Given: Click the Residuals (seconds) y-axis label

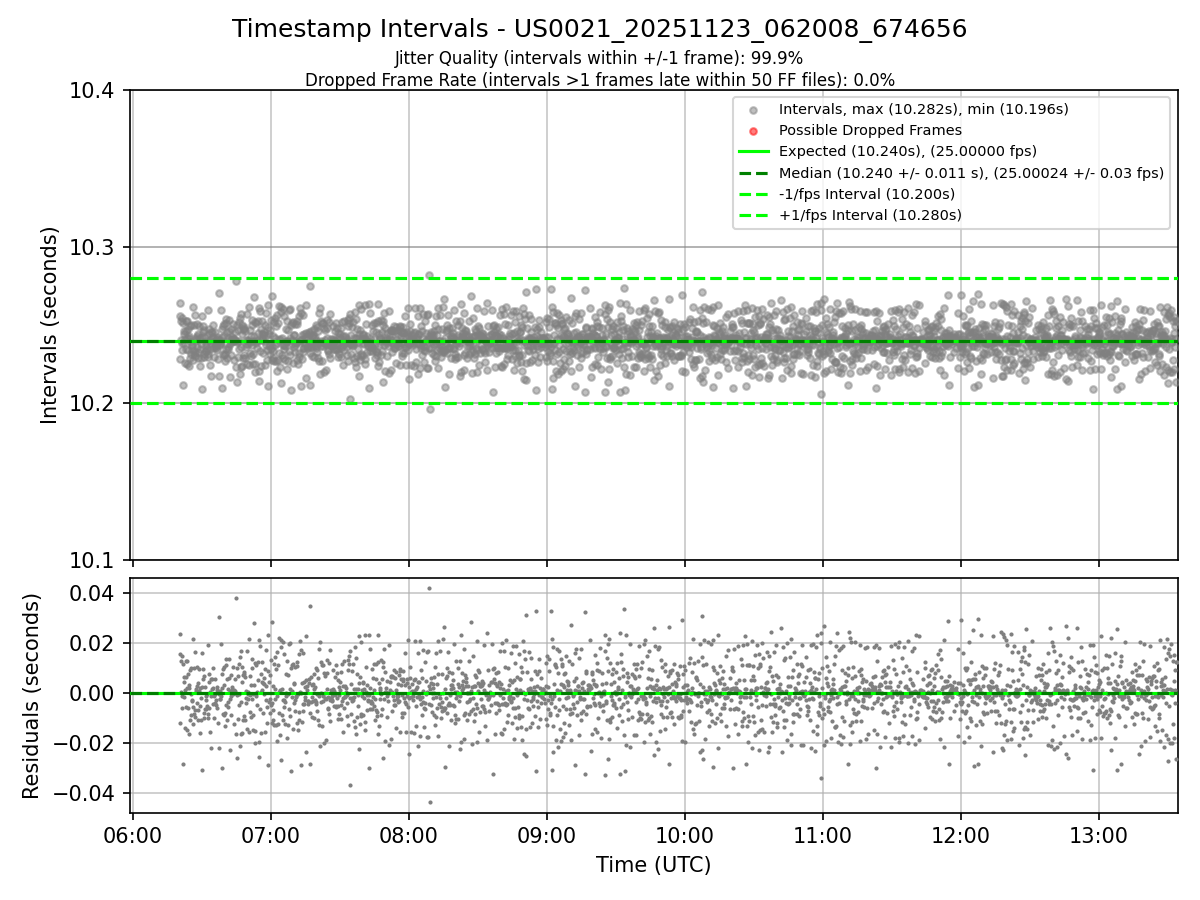Looking at the screenshot, I should point(32,696).
